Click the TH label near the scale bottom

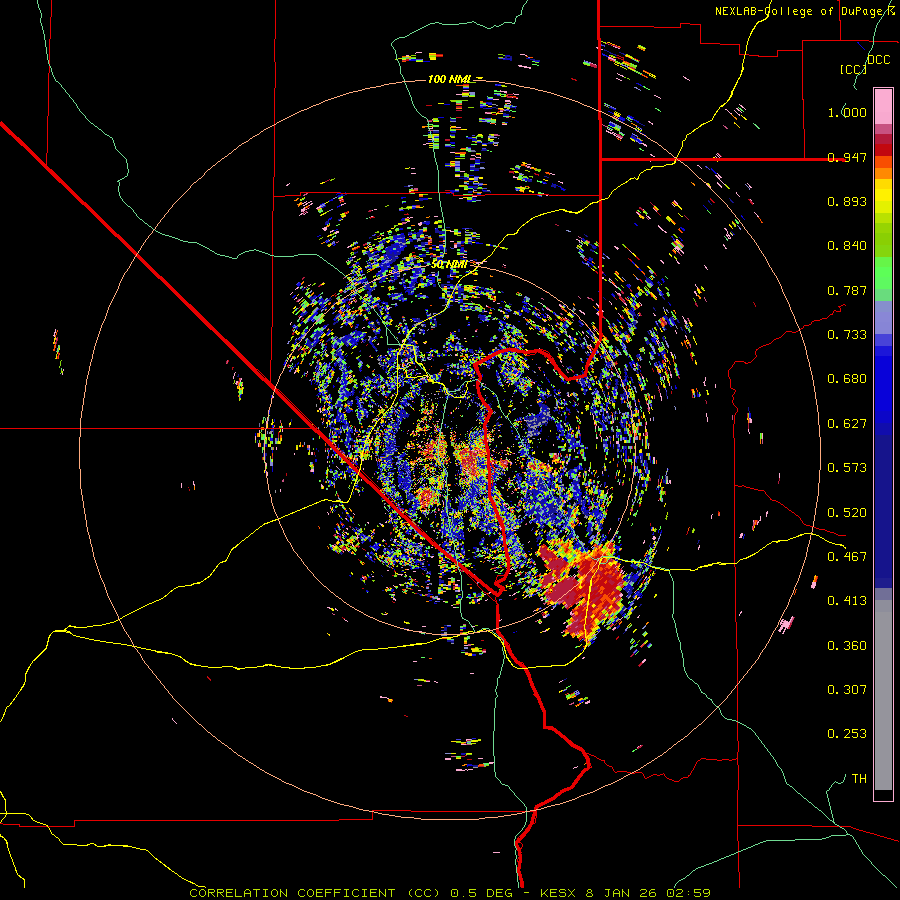[x=859, y=779]
